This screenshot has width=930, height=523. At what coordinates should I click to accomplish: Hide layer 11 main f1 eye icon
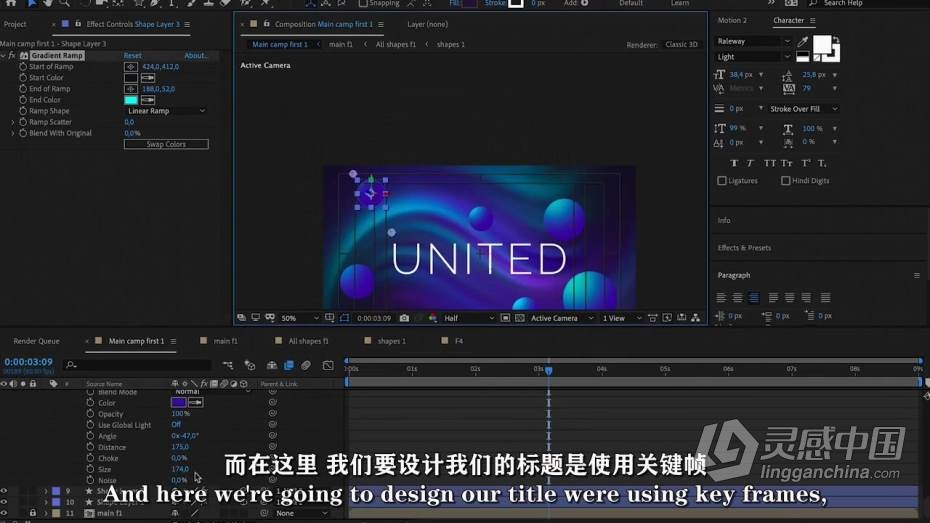tap(4, 513)
